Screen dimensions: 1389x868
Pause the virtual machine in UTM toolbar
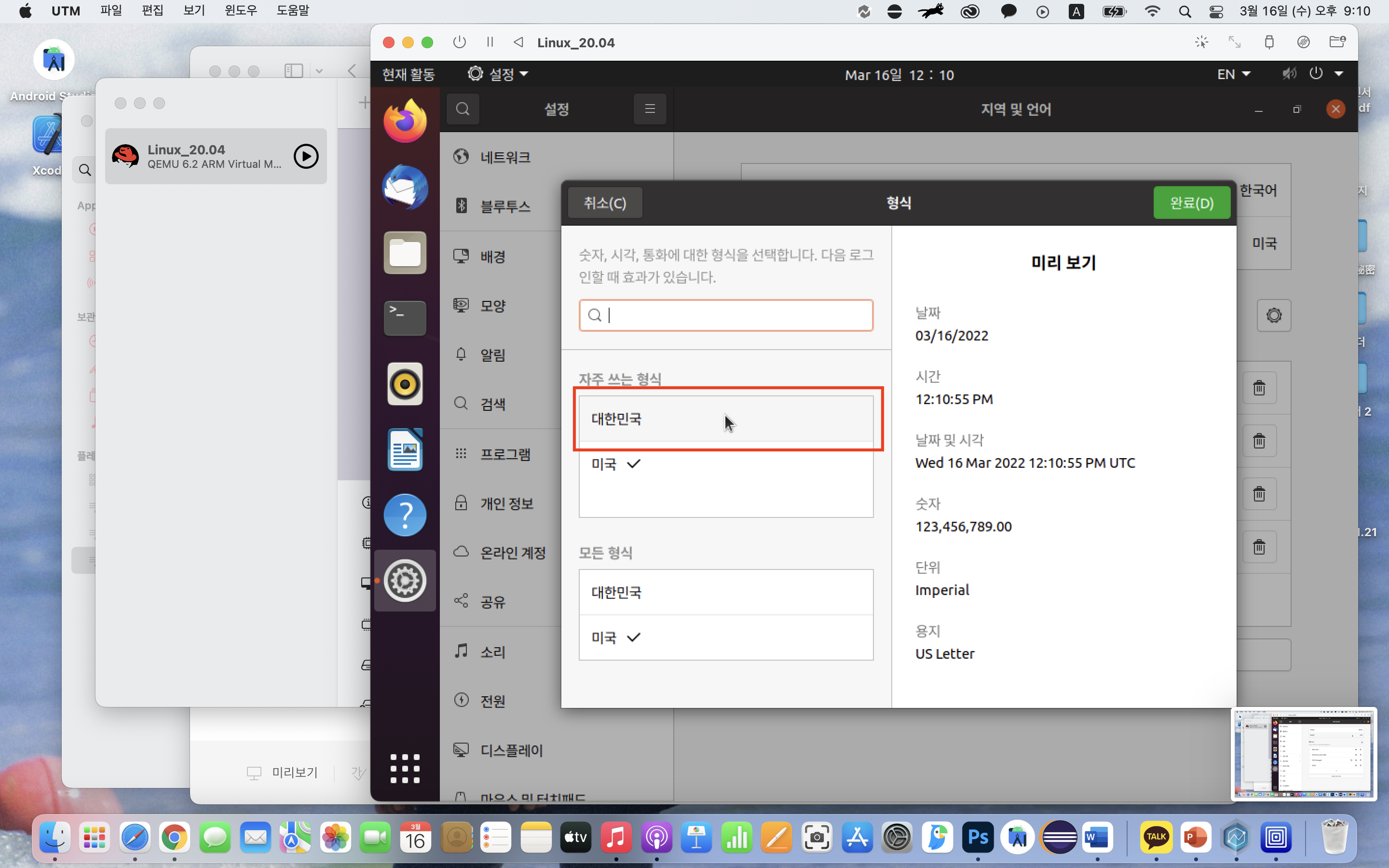tap(490, 42)
